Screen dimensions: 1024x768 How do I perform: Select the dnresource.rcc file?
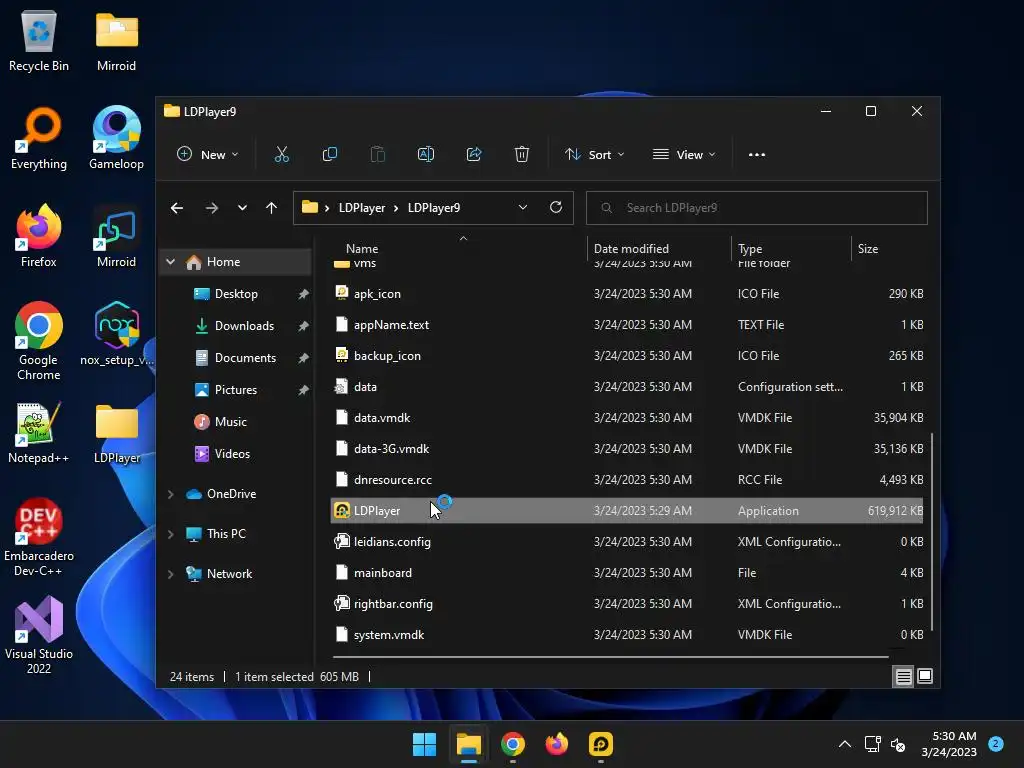pyautogui.click(x=627, y=480)
